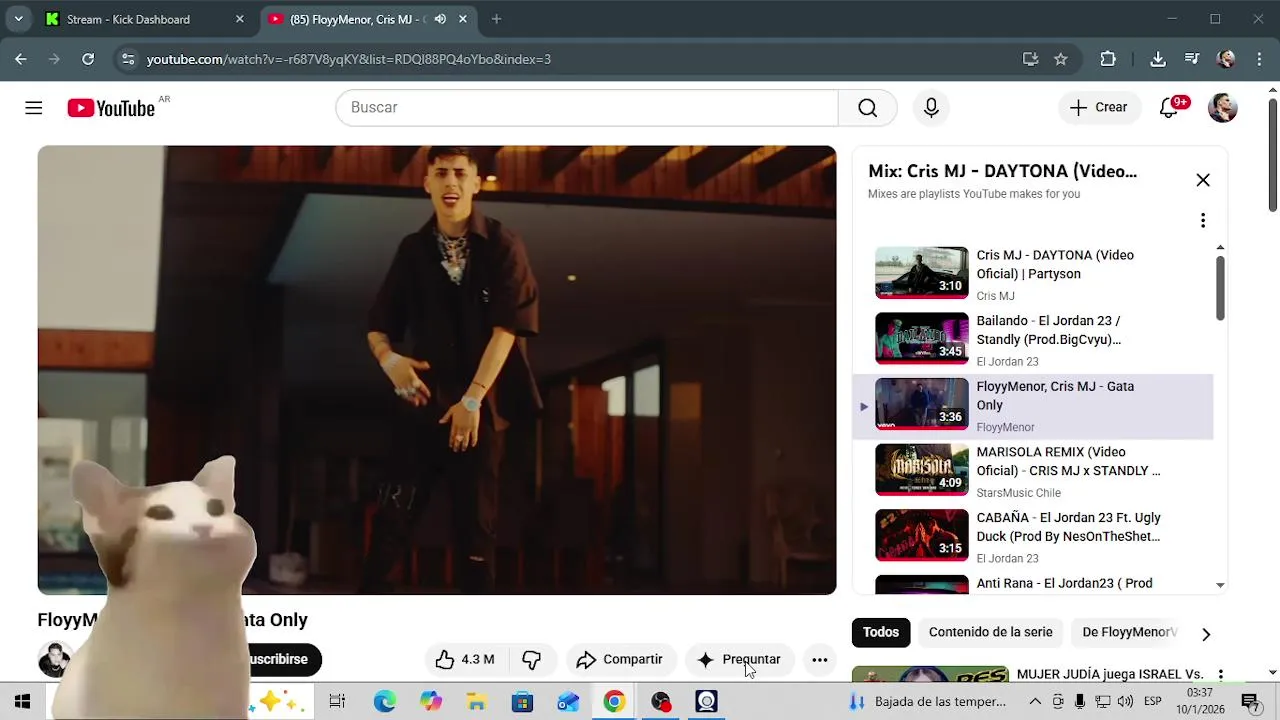Open the Mix playlist three-dot options
Screen dimensions: 1280x720
tap(1203, 220)
